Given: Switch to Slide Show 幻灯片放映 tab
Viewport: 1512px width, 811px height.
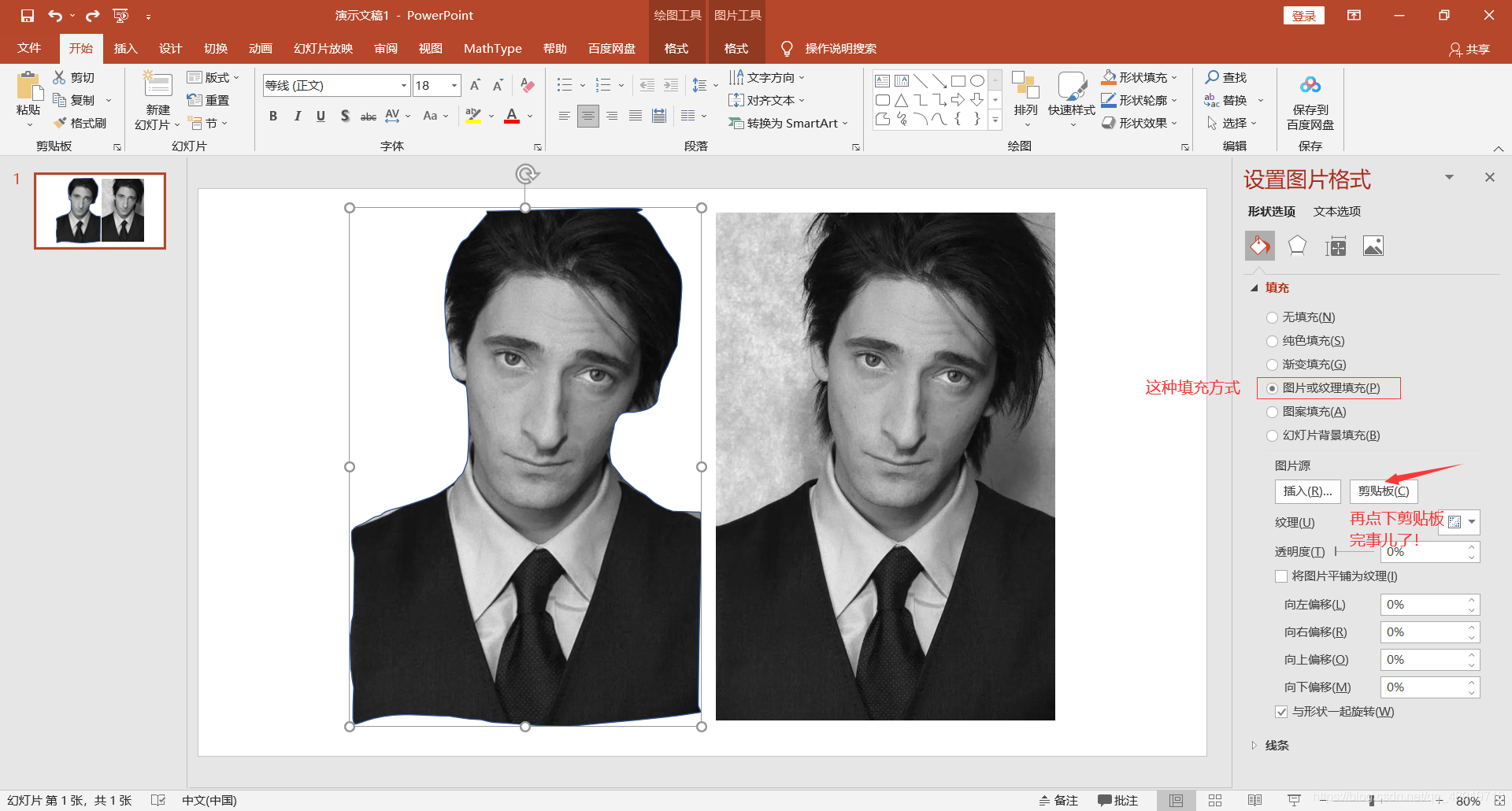Looking at the screenshot, I should click(323, 48).
